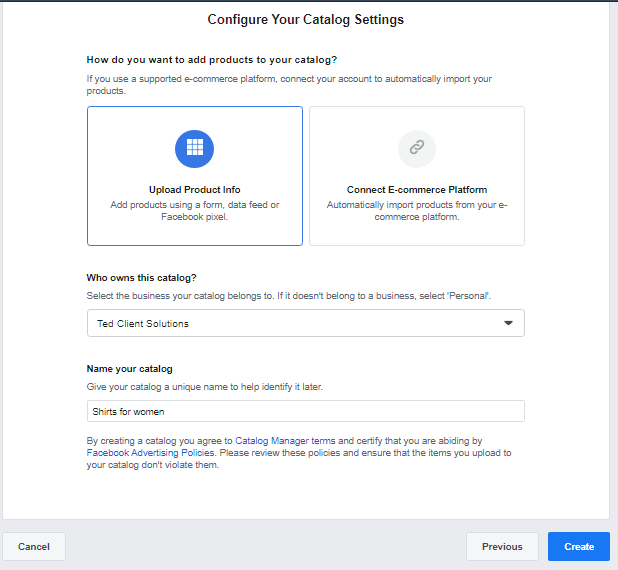Open the Catalog Manager terms link

click(x=285, y=441)
